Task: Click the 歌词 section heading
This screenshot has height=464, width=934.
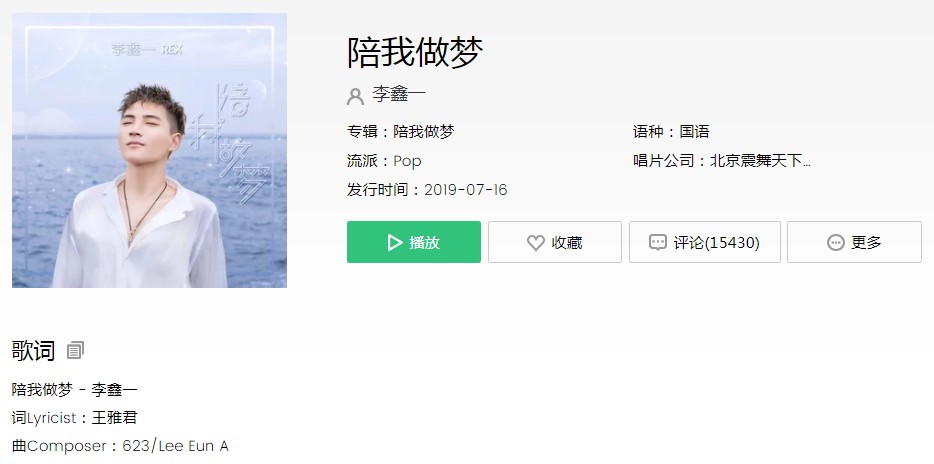Action: pos(33,351)
